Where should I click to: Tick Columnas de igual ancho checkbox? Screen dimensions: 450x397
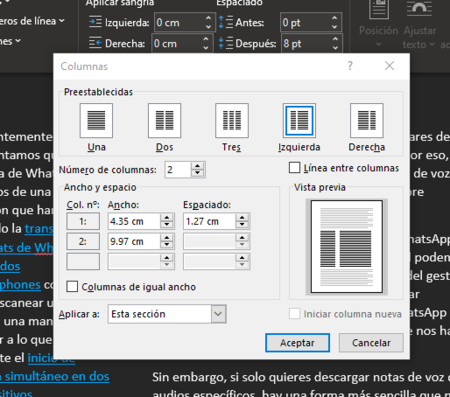click(x=72, y=286)
